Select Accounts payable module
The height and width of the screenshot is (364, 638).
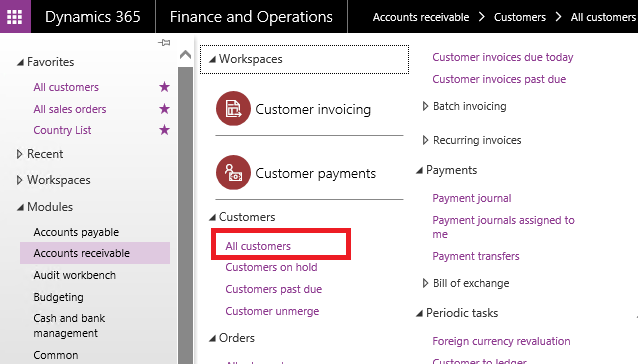pos(76,232)
